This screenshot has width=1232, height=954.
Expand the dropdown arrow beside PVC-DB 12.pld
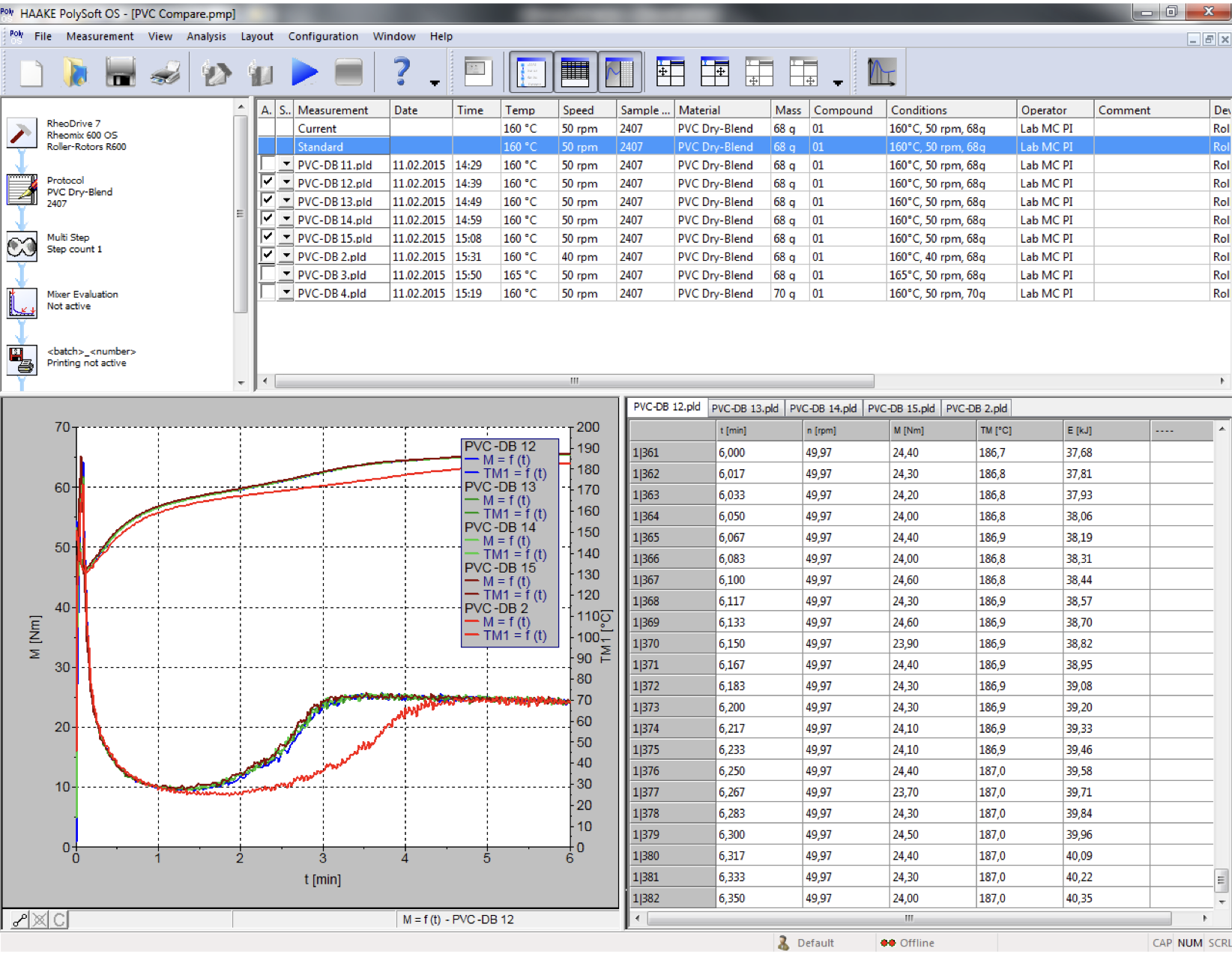286,183
